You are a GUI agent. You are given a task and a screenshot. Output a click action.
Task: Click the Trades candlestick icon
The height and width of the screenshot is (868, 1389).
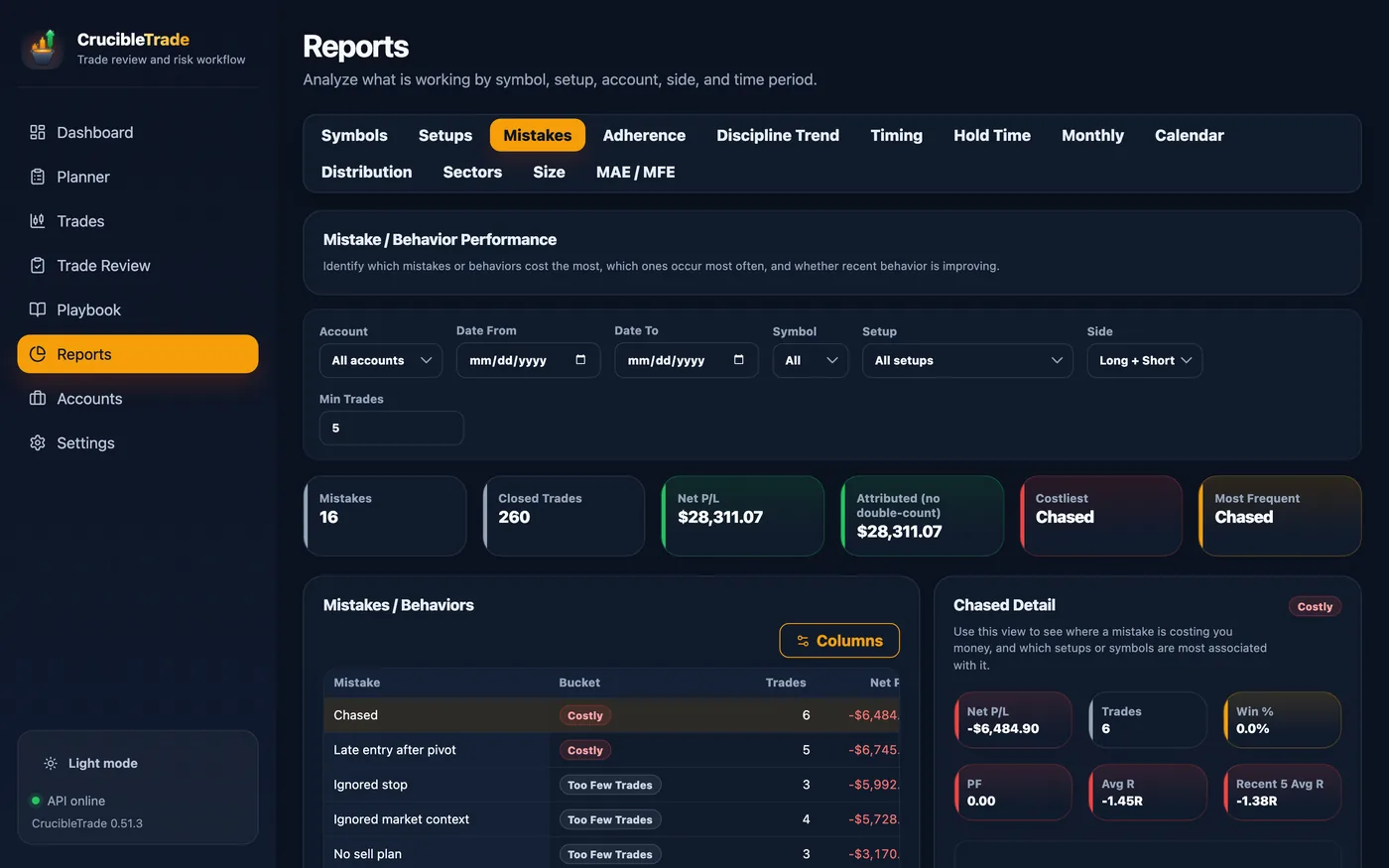[38, 221]
